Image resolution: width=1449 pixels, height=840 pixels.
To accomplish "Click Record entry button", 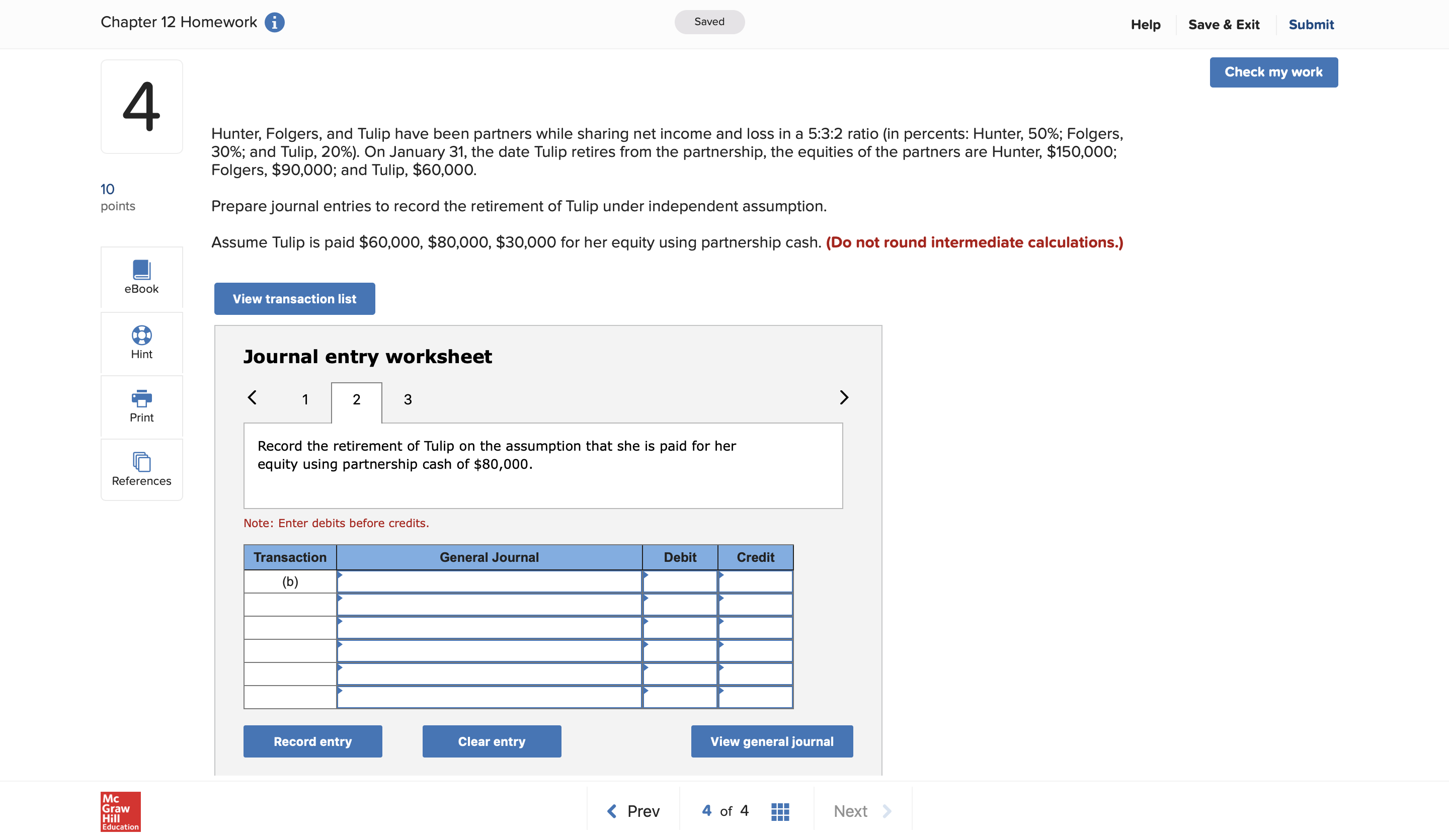I will tap(313, 741).
